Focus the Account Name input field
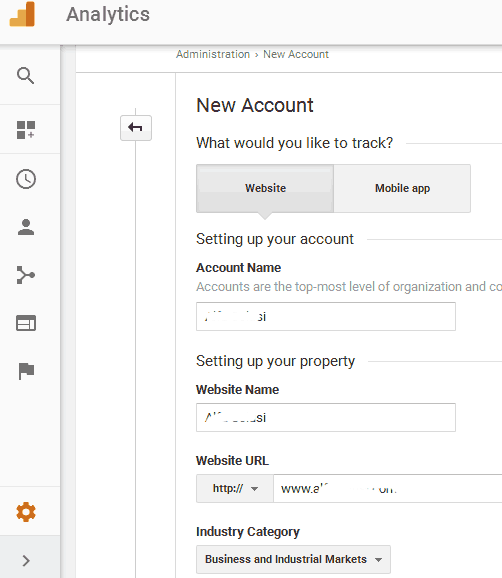502x578 pixels. pyautogui.click(x=326, y=316)
